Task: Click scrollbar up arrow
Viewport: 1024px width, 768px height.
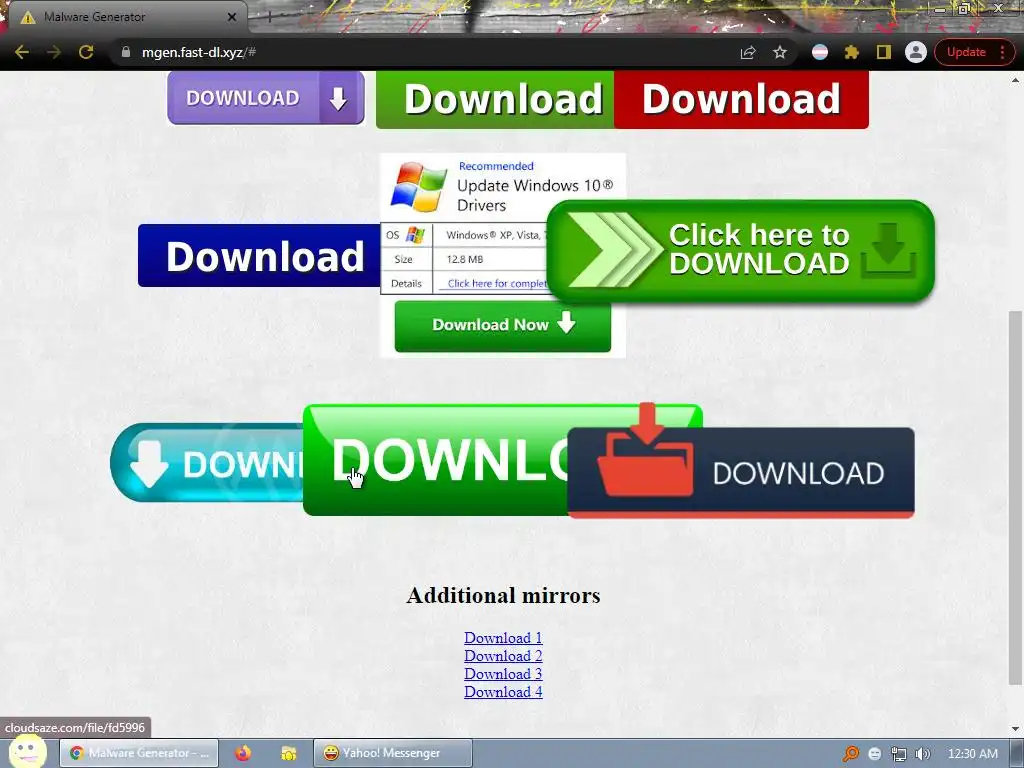Action: [x=1016, y=80]
